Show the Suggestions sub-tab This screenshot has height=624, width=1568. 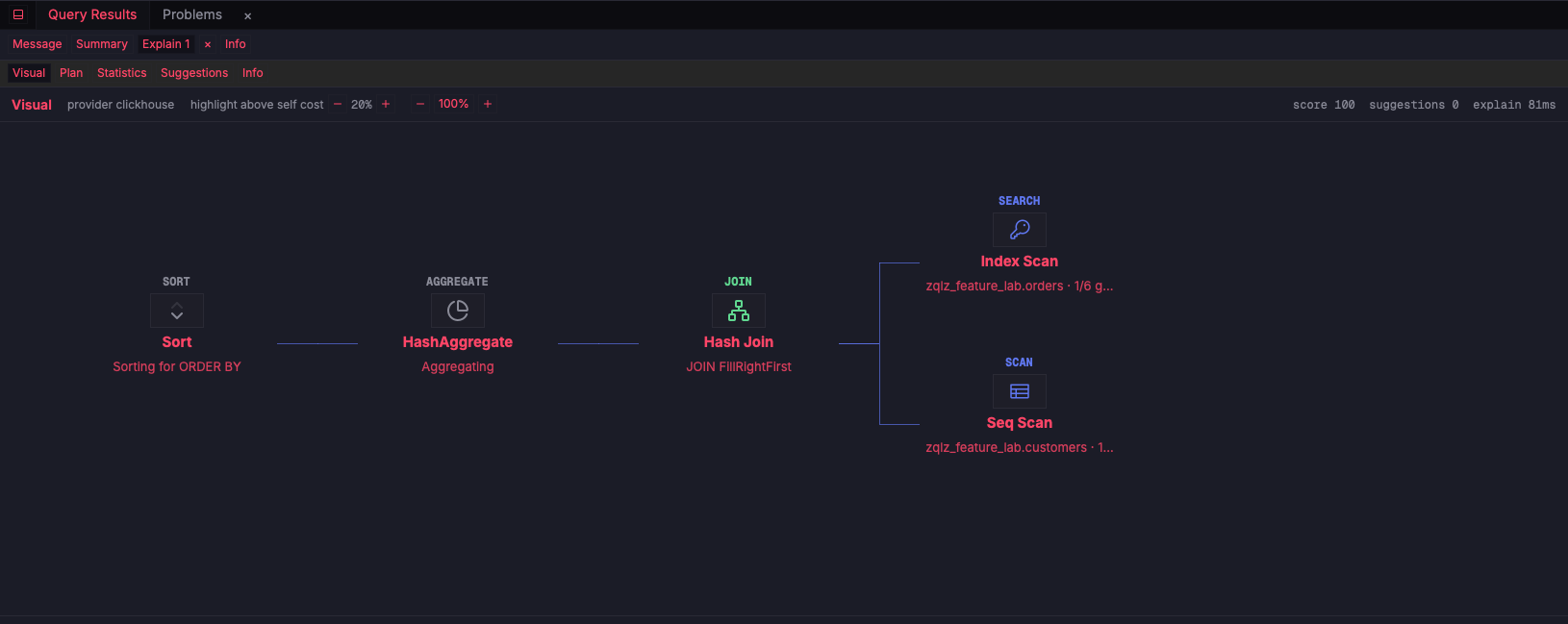[x=194, y=73]
